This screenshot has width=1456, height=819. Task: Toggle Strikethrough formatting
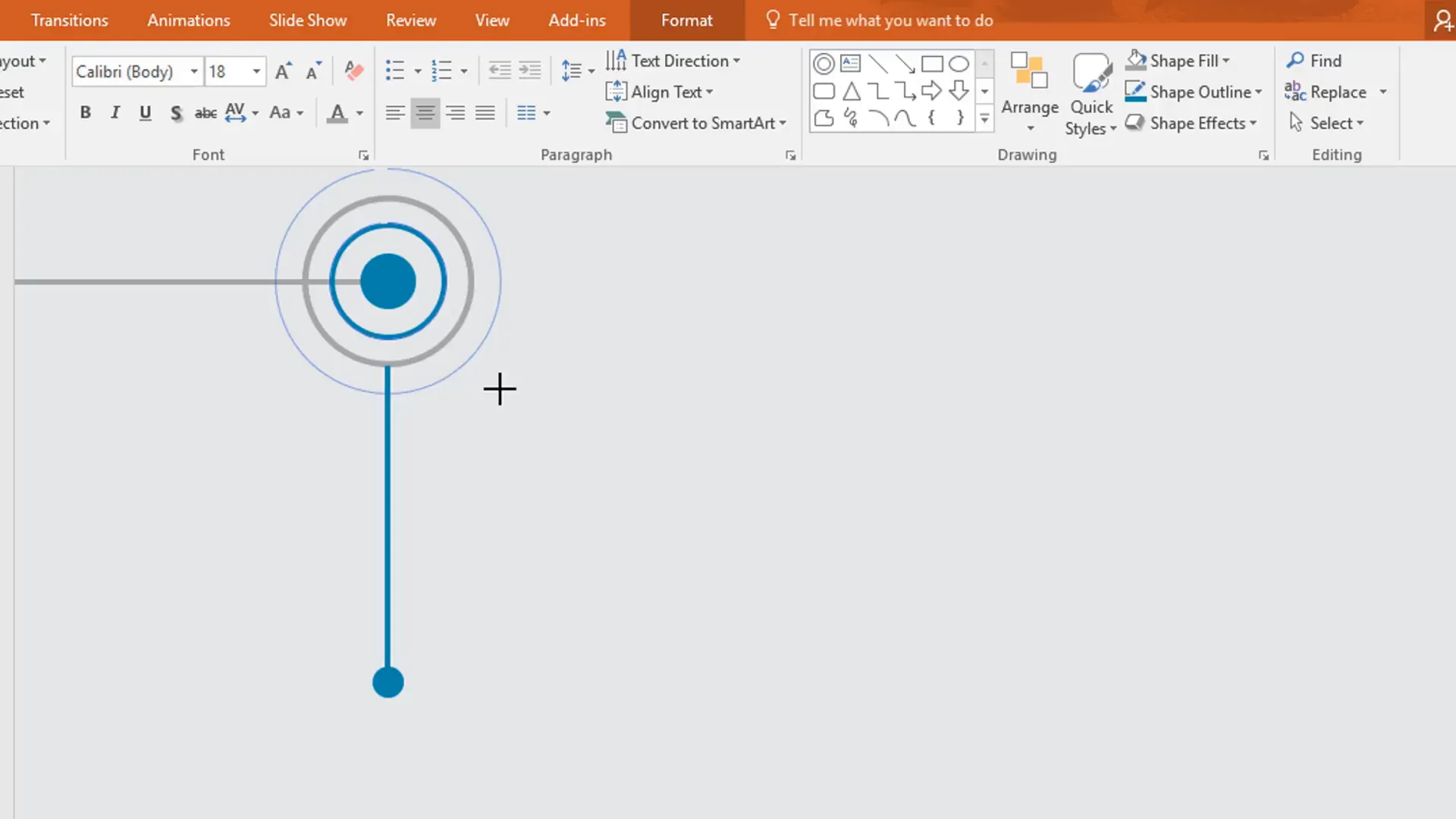[206, 113]
